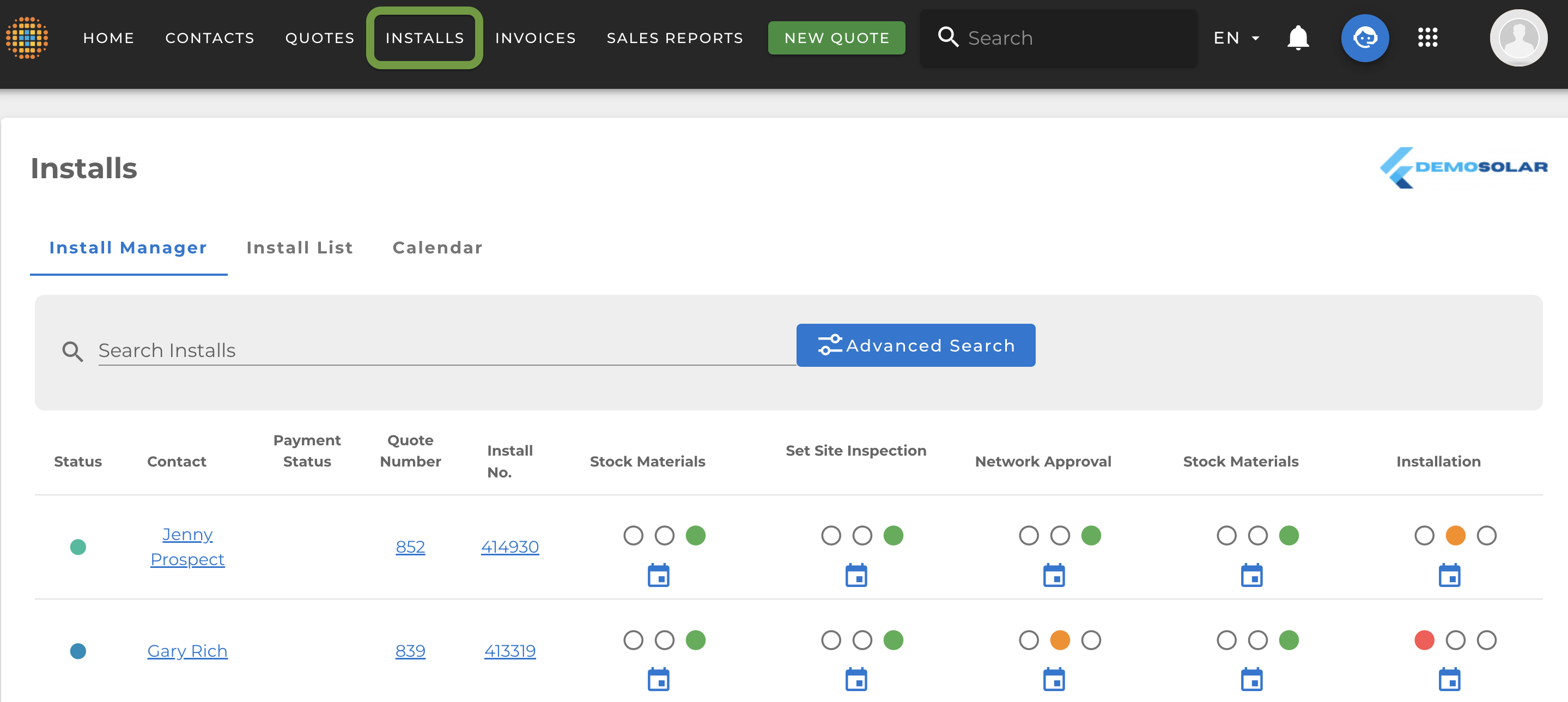
Task: Select the orange in-progress radio button for Jenny Prospect Installation
Action: [1455, 535]
